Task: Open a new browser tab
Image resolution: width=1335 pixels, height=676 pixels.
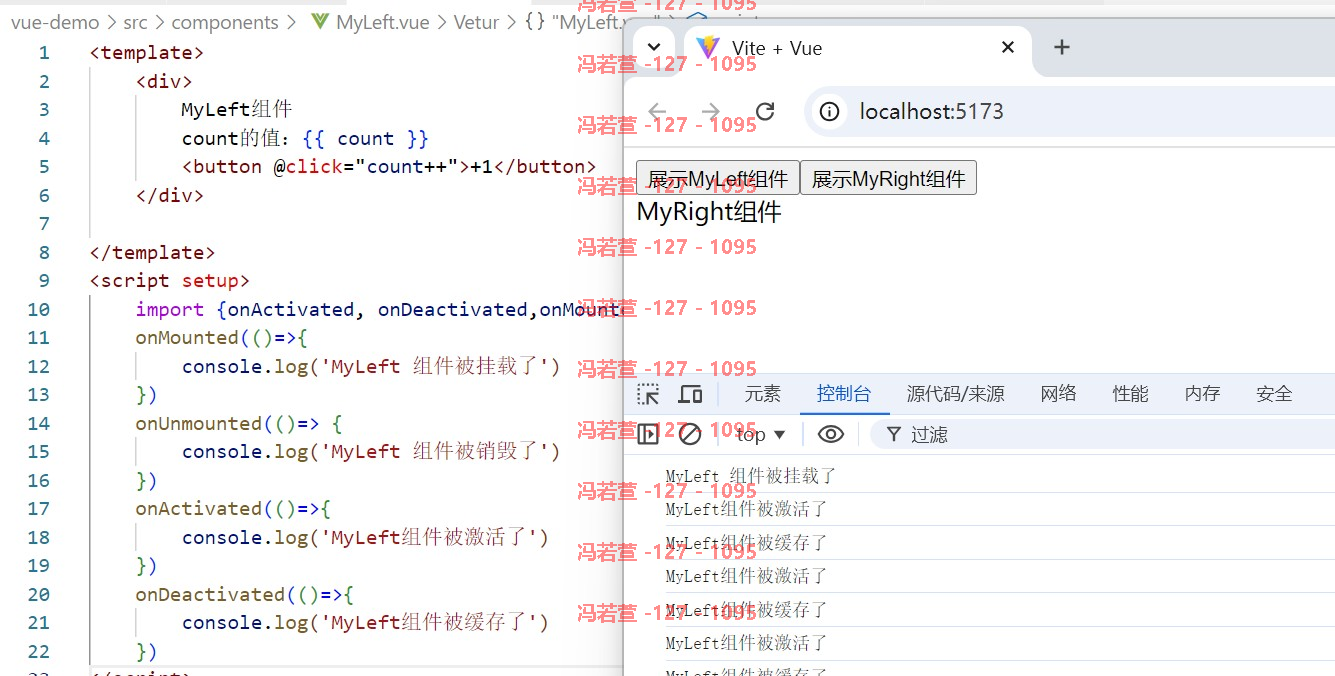Action: (1062, 47)
